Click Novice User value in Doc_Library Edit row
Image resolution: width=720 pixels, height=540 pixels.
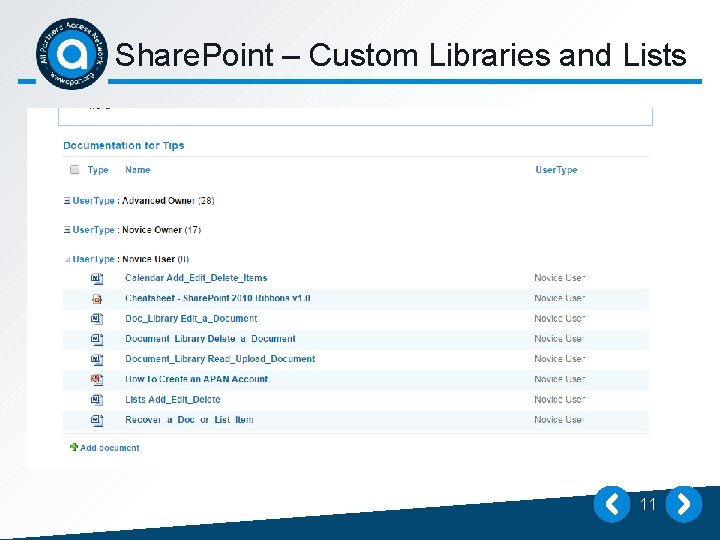tap(559, 318)
